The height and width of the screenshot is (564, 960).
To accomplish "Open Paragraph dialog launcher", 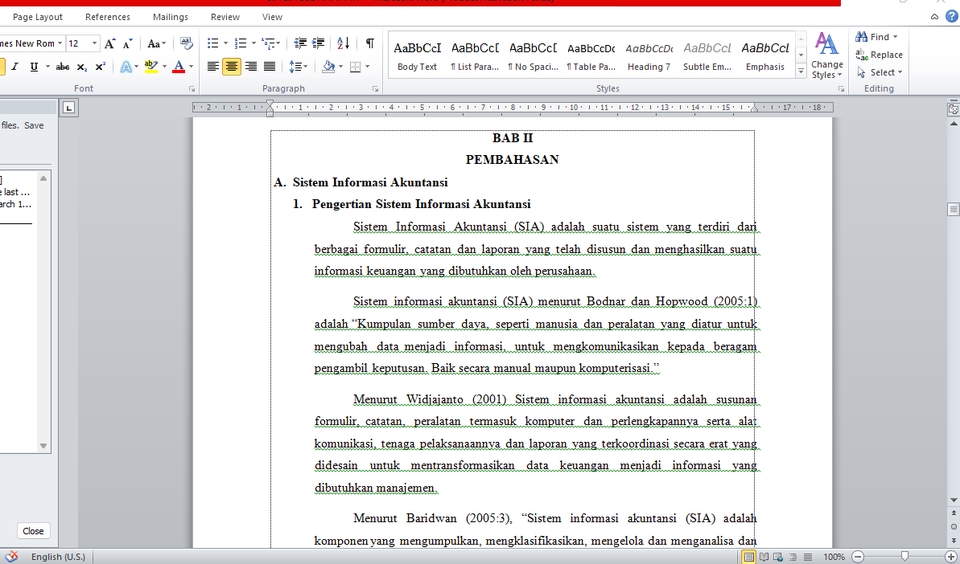I will [375, 89].
